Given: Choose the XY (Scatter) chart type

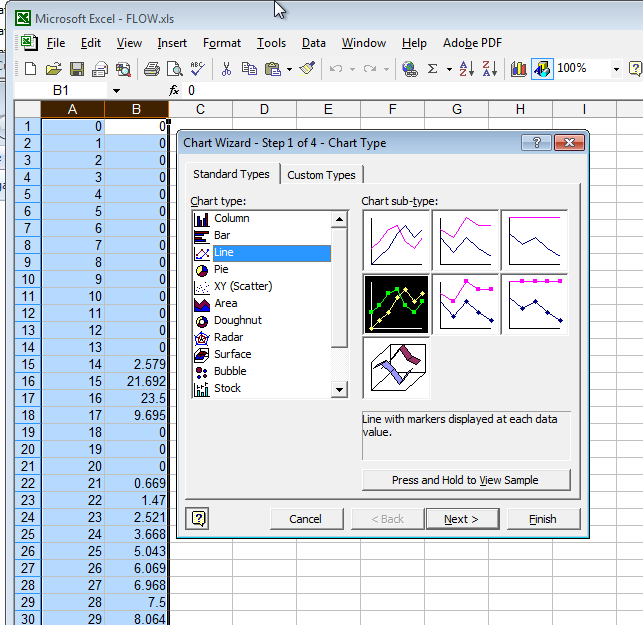Looking at the screenshot, I should (262, 286).
